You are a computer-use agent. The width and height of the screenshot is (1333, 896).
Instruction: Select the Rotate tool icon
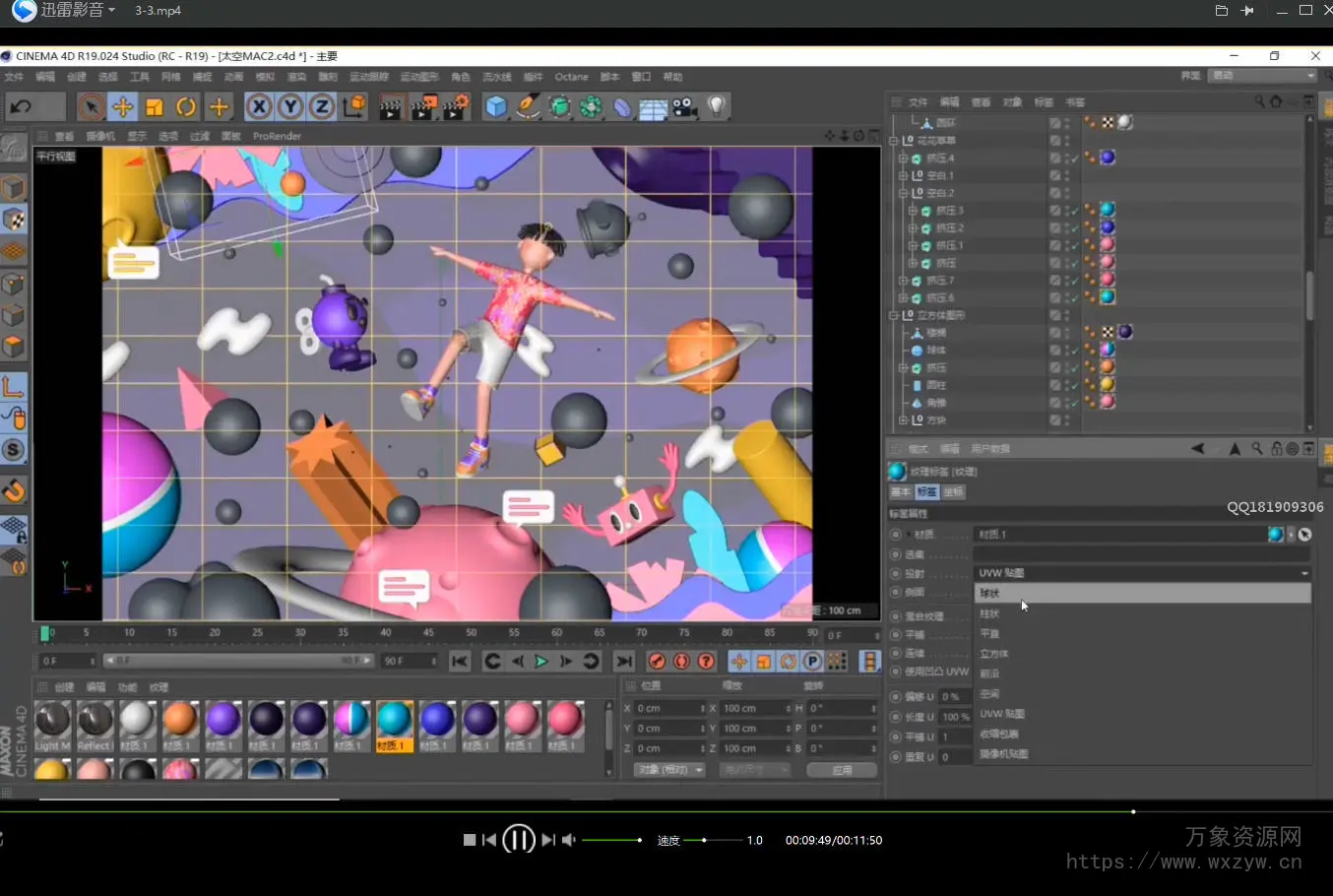coord(186,106)
